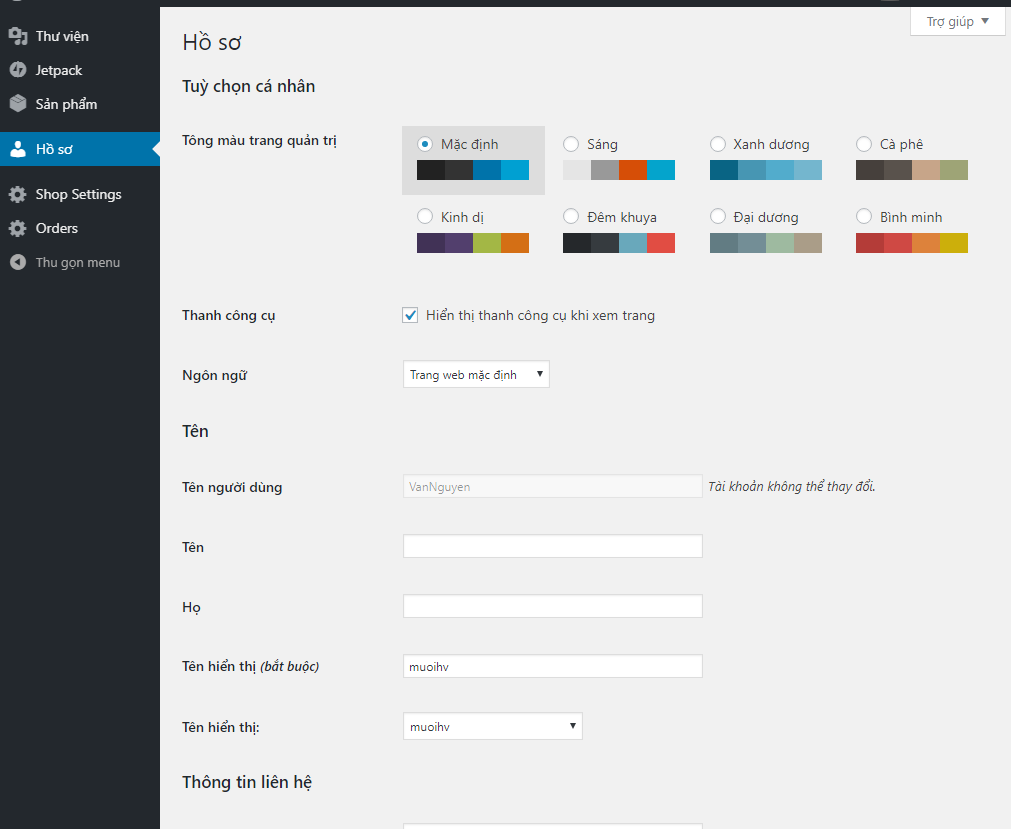1011x829 pixels.
Task: Select the Sáng color scheme radio
Action: pyautogui.click(x=571, y=144)
